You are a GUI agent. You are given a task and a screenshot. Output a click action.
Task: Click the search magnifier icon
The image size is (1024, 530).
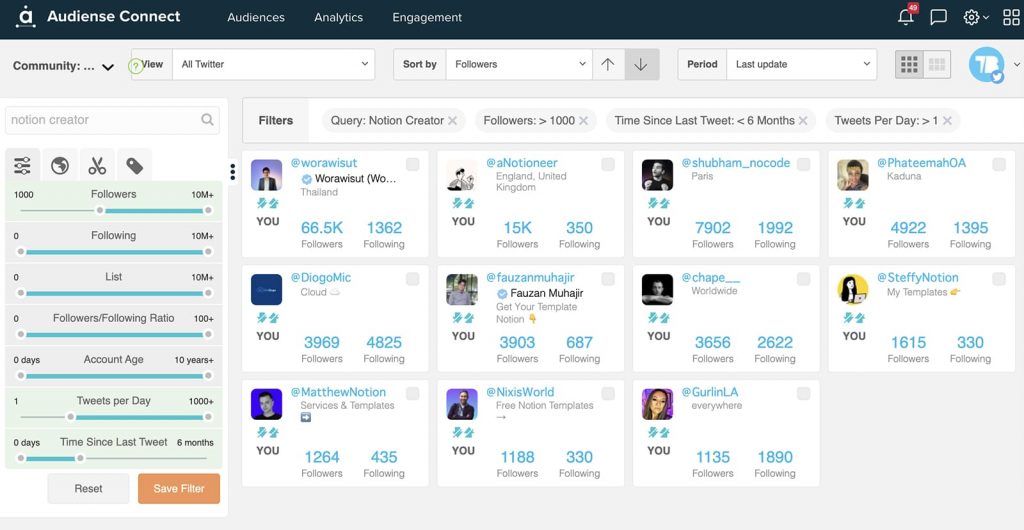207,119
